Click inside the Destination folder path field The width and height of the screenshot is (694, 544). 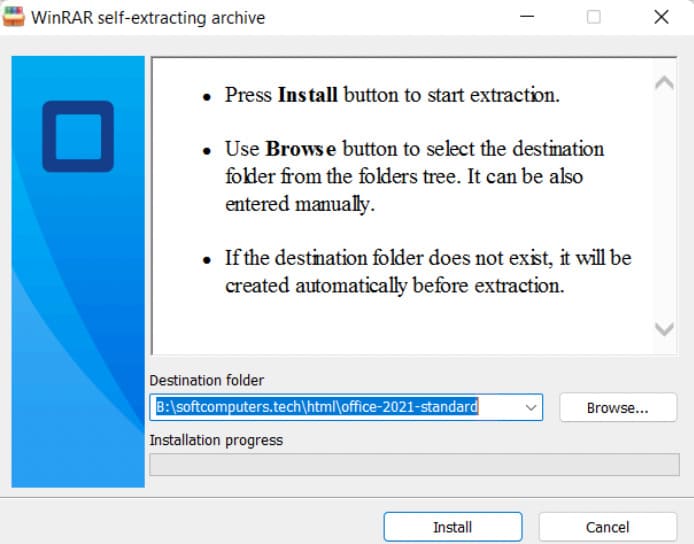(330, 407)
